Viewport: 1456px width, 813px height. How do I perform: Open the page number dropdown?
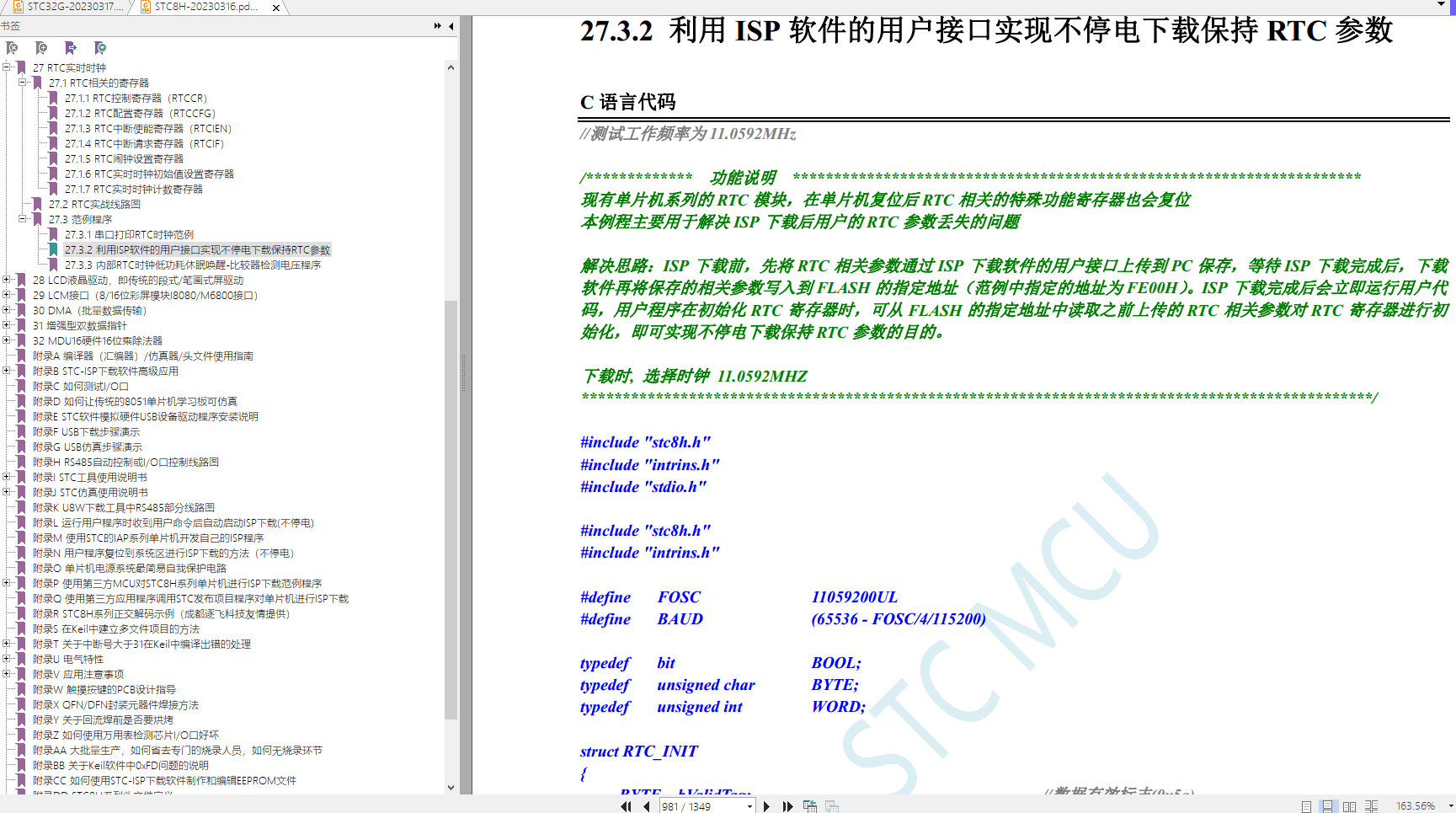tap(749, 806)
